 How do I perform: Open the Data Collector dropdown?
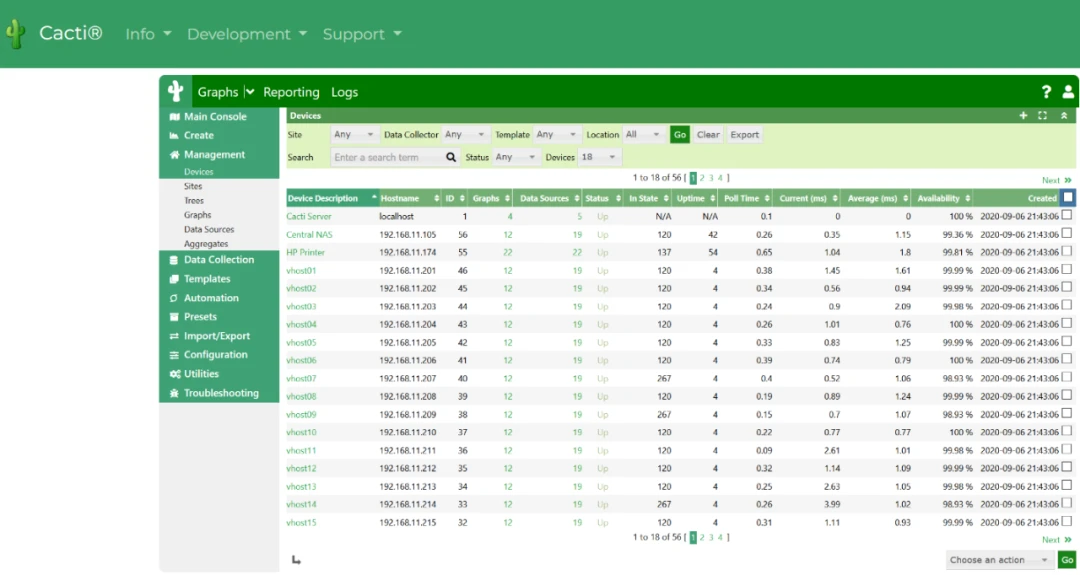(x=464, y=134)
